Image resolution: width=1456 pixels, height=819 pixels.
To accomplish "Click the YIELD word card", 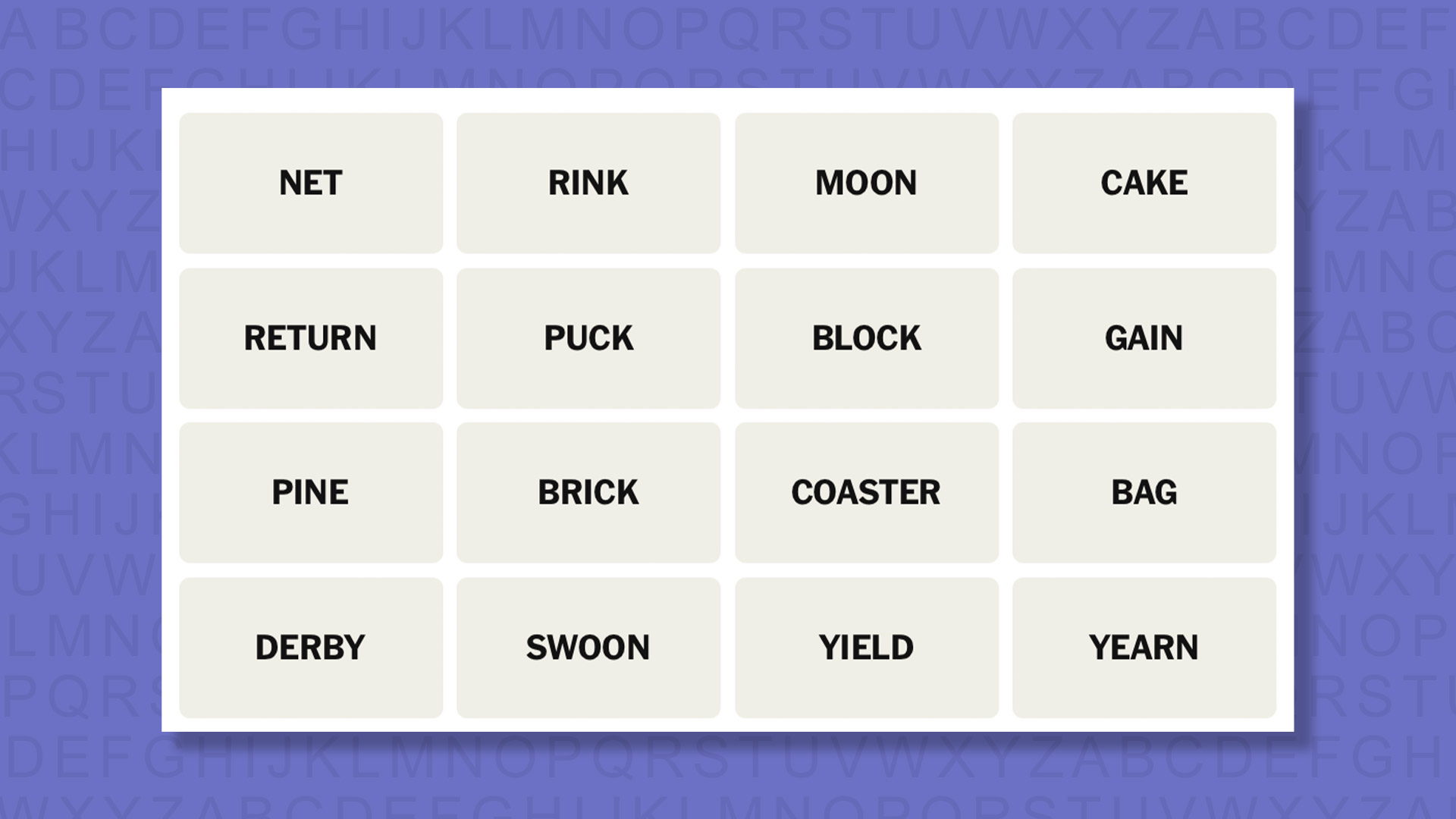I will coord(866,647).
